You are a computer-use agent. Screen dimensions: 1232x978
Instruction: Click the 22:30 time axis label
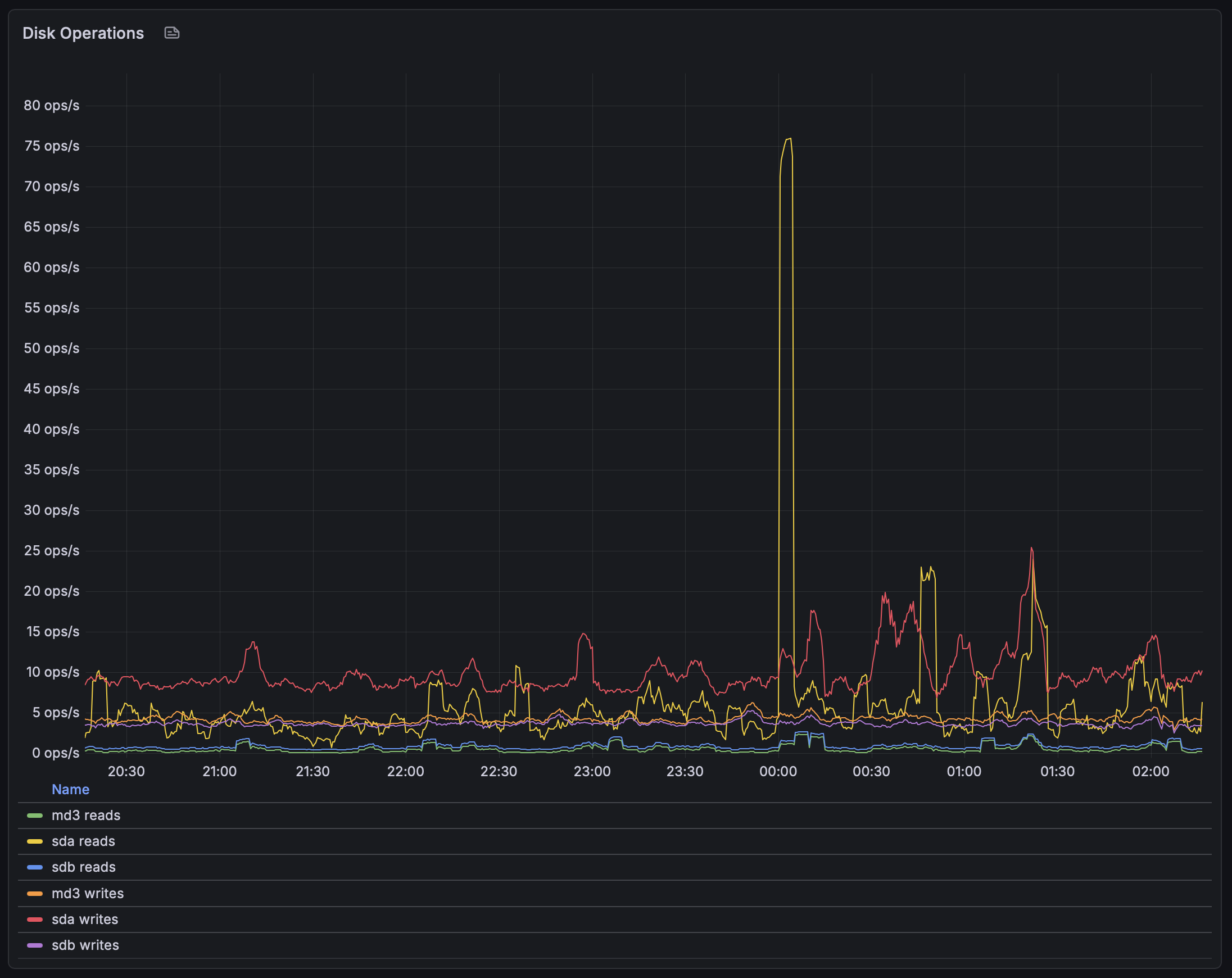pos(499,772)
